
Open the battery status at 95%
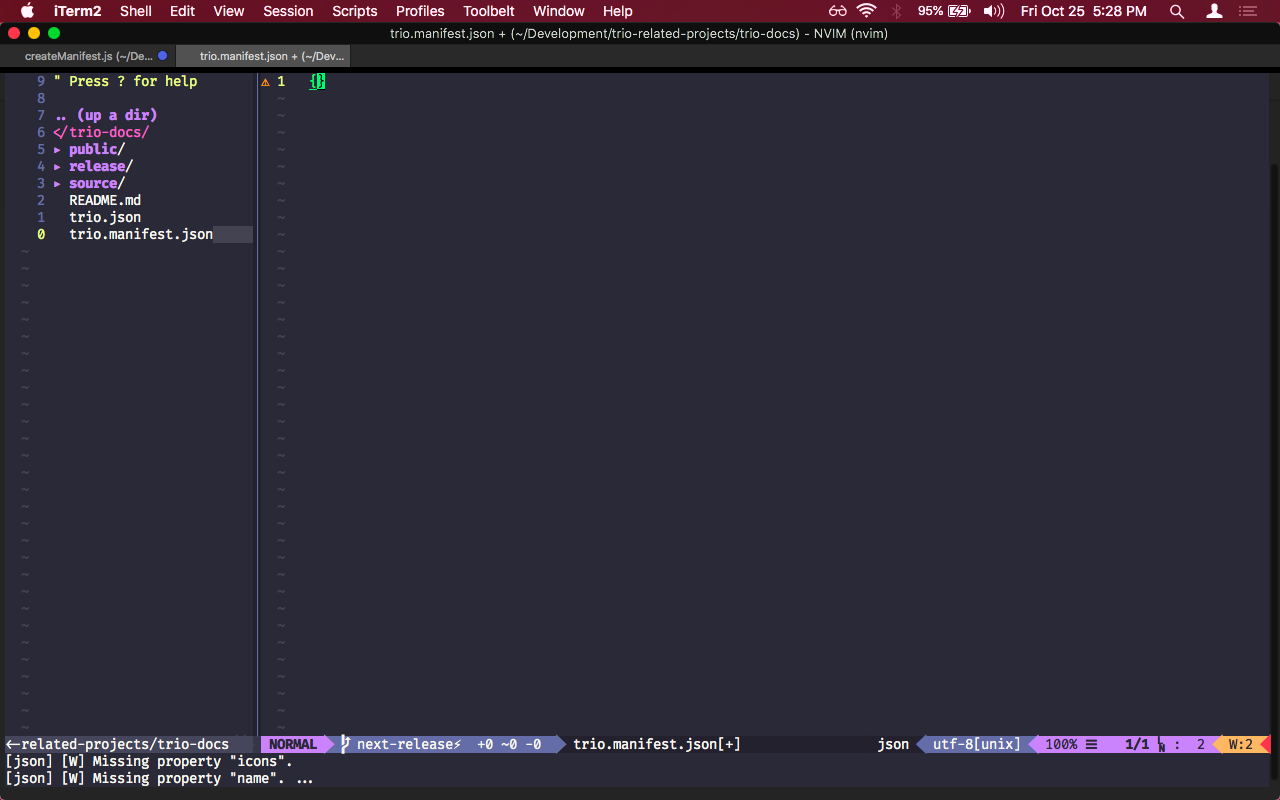(944, 11)
